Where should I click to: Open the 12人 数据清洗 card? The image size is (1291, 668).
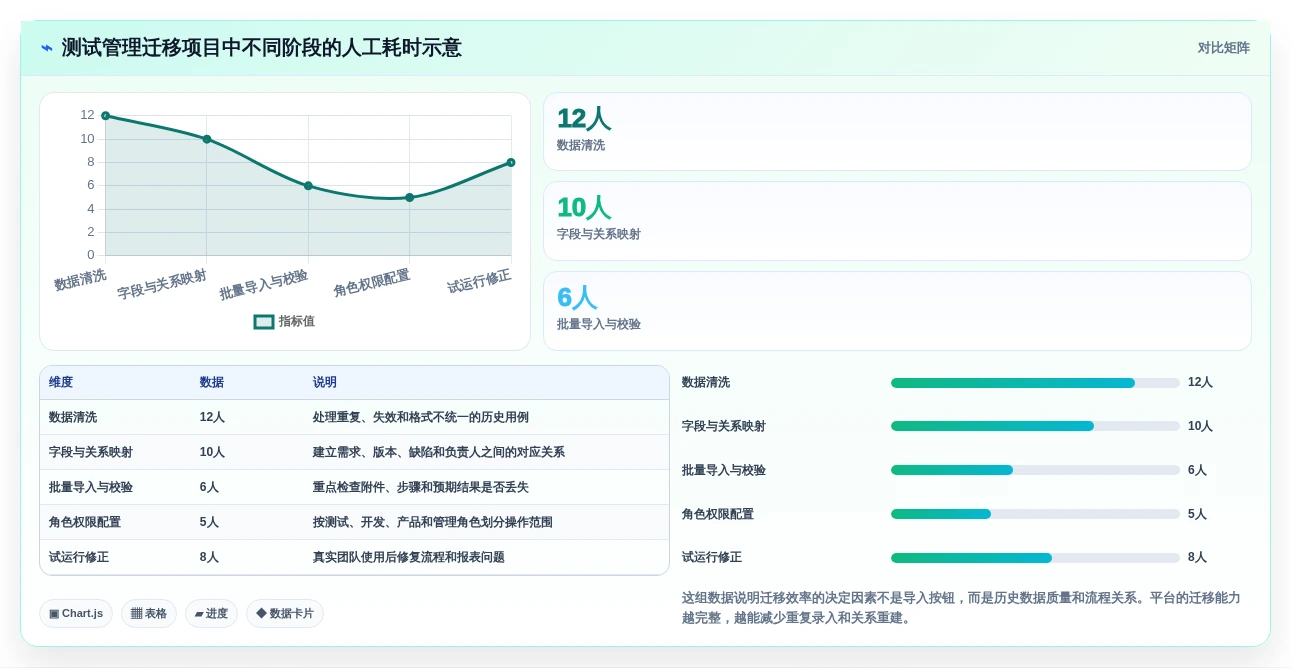pyautogui.click(x=897, y=132)
